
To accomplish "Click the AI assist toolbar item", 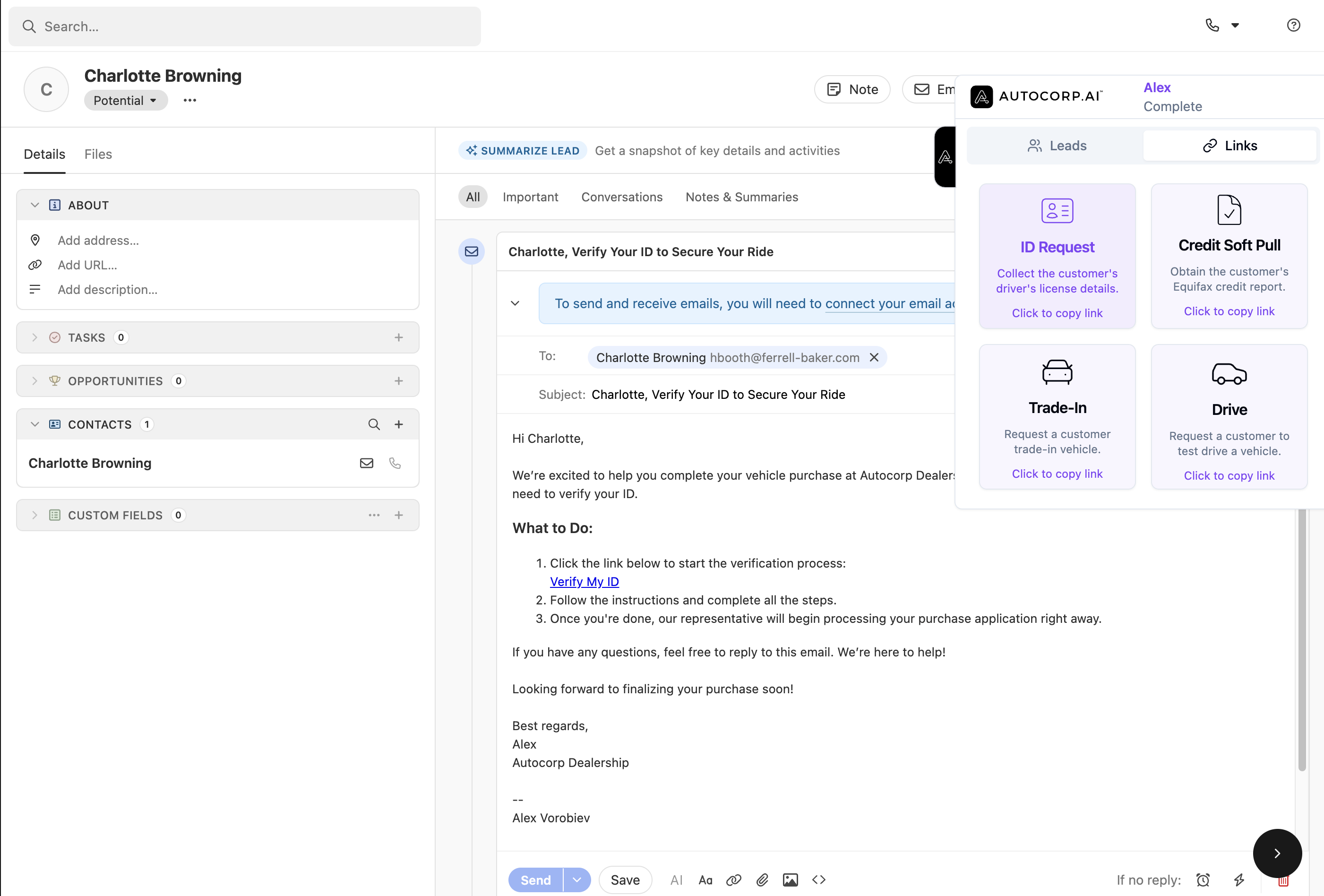I will click(676, 880).
